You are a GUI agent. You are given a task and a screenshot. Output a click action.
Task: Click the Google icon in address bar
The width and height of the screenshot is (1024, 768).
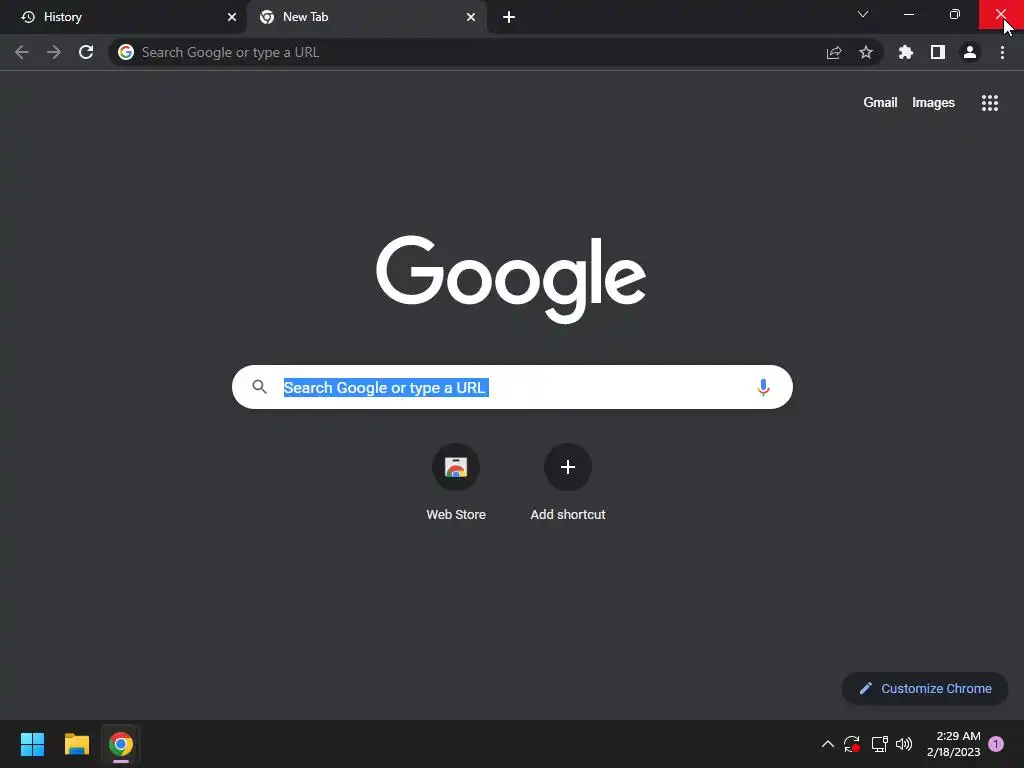pyautogui.click(x=126, y=52)
